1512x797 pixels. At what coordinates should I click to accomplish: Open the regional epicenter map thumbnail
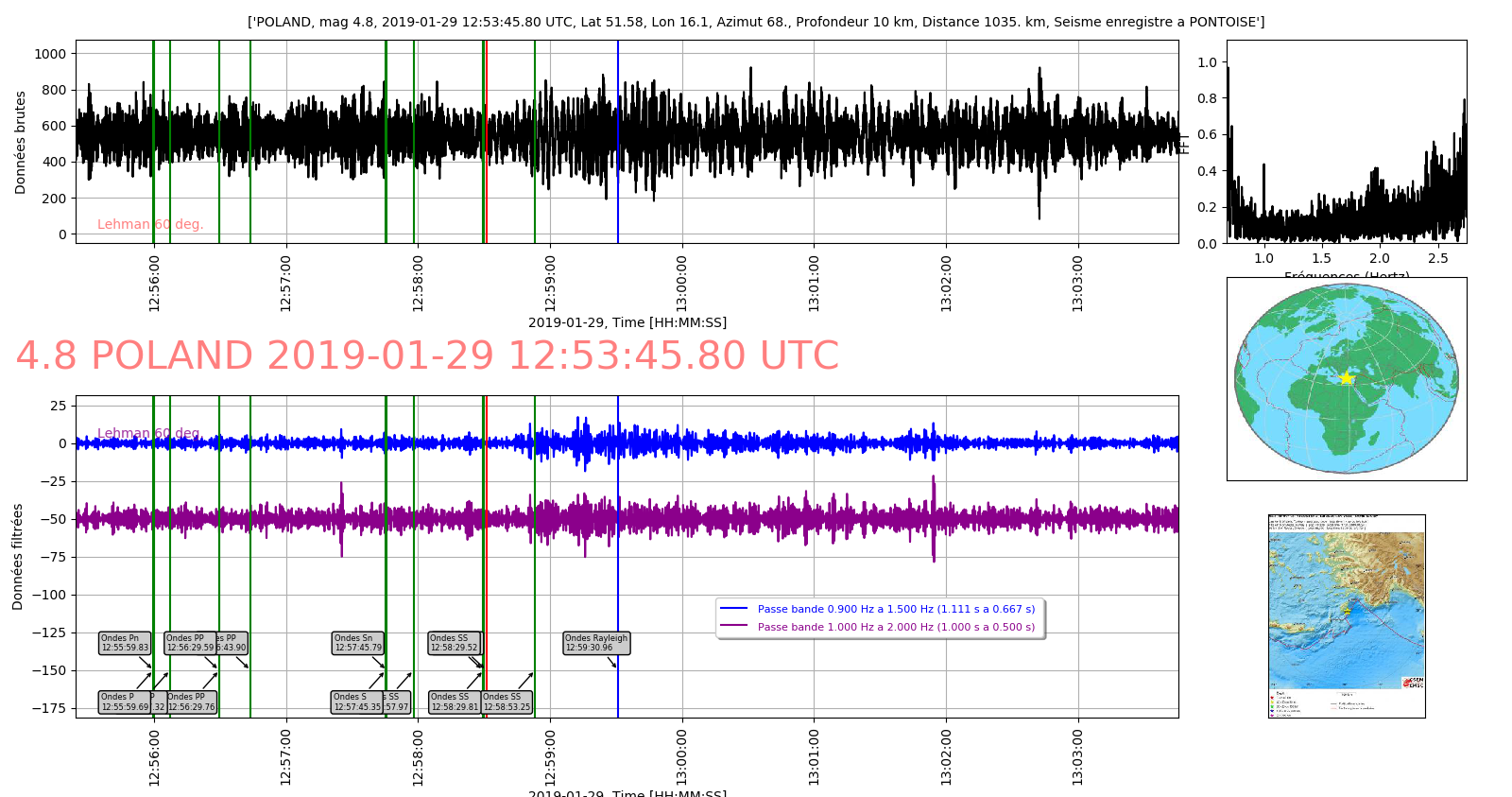[1346, 615]
